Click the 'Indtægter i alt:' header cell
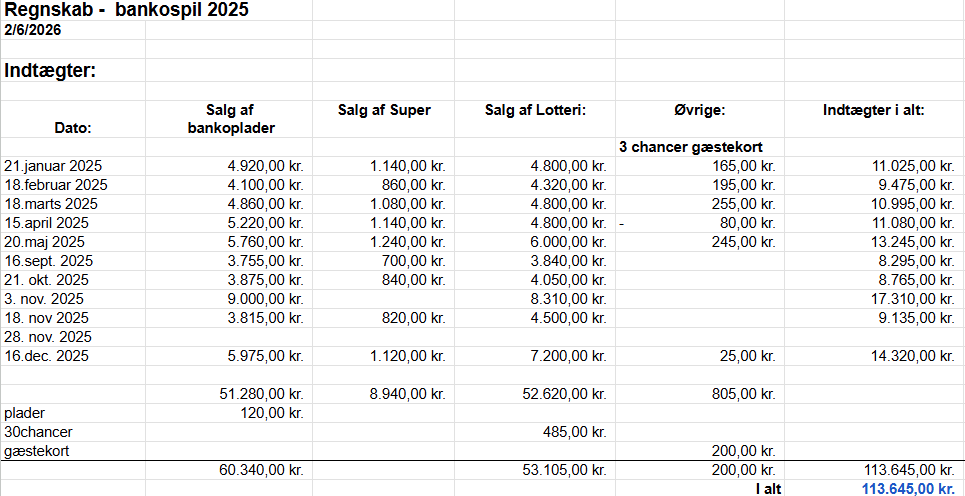 point(875,110)
